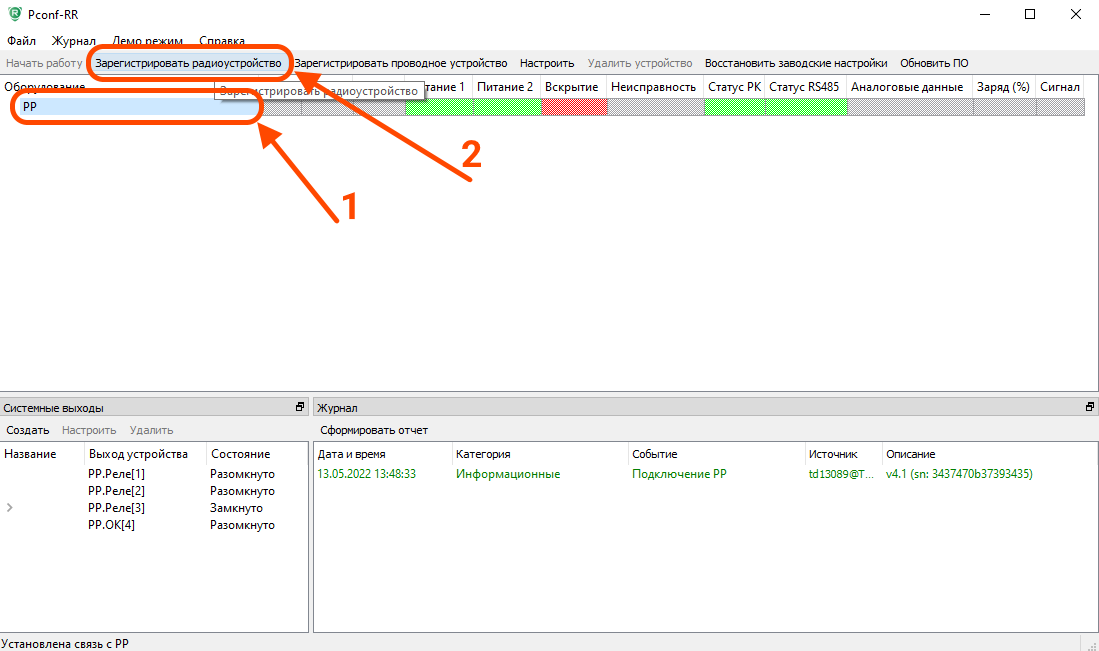Click Зарегистрировать проводное устройство
Viewport: 1099px width, 651px height.
(x=400, y=63)
